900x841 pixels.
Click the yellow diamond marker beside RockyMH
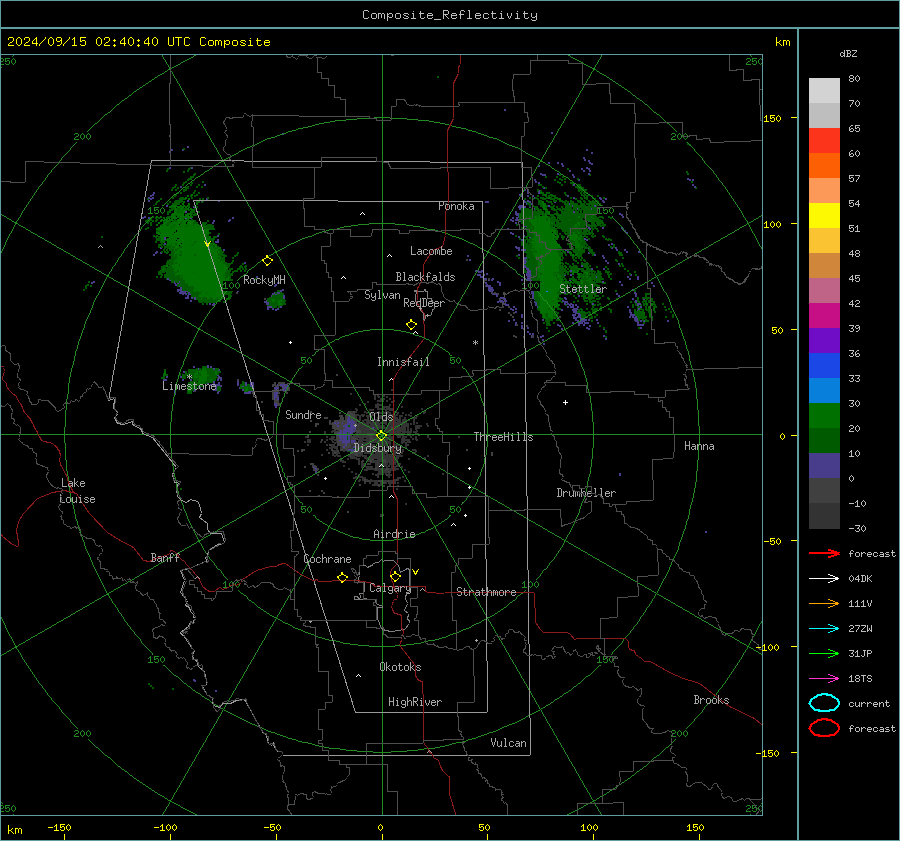click(267, 261)
